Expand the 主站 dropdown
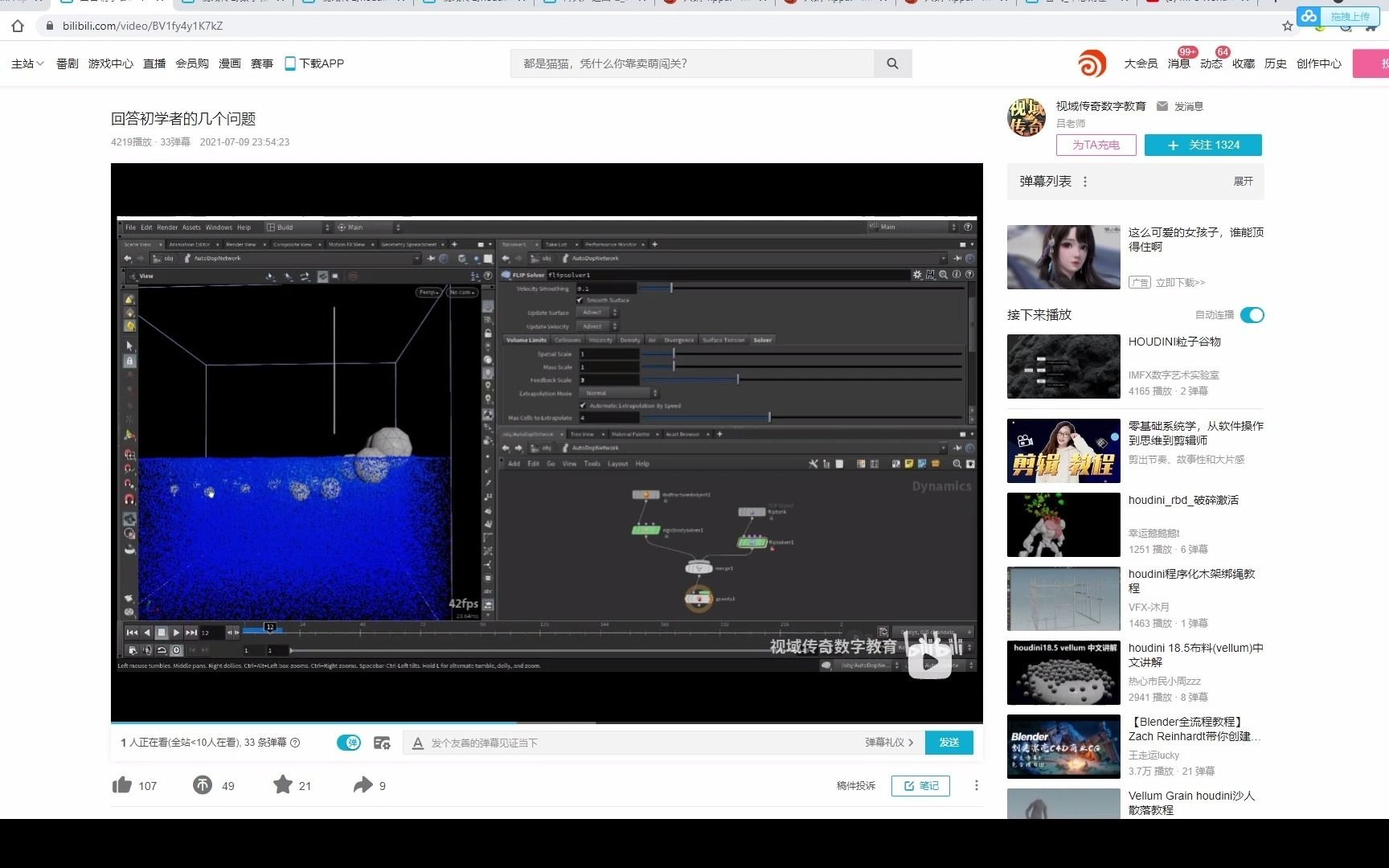Viewport: 1389px width, 868px height. pyautogui.click(x=27, y=63)
